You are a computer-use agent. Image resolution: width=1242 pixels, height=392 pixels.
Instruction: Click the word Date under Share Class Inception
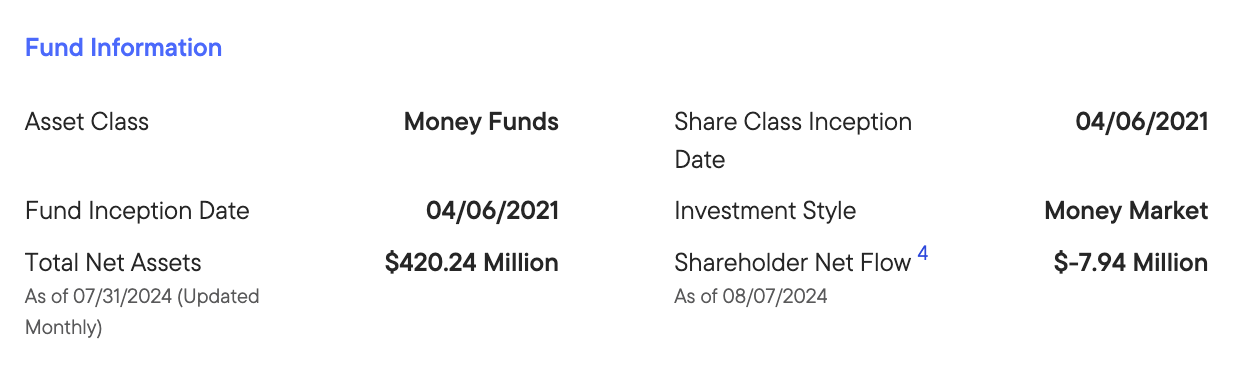[699, 160]
